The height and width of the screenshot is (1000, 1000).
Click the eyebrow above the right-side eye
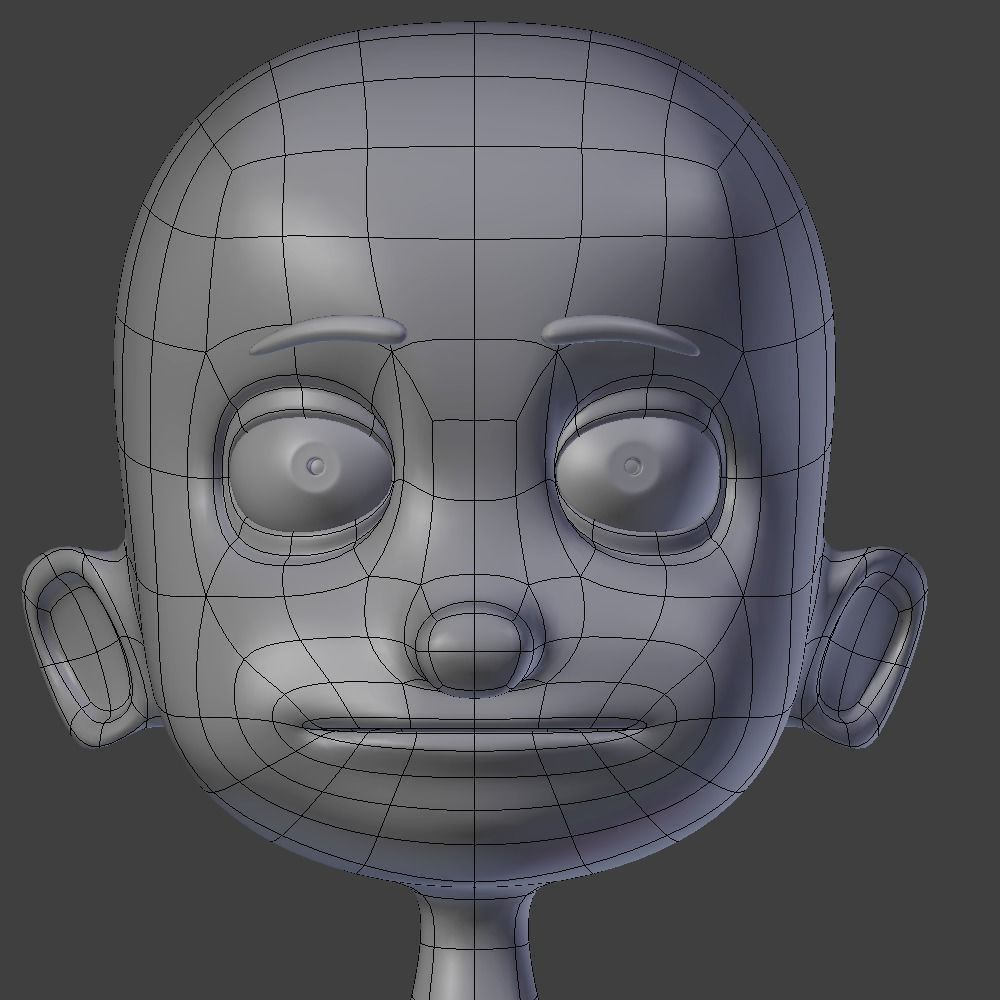click(621, 334)
